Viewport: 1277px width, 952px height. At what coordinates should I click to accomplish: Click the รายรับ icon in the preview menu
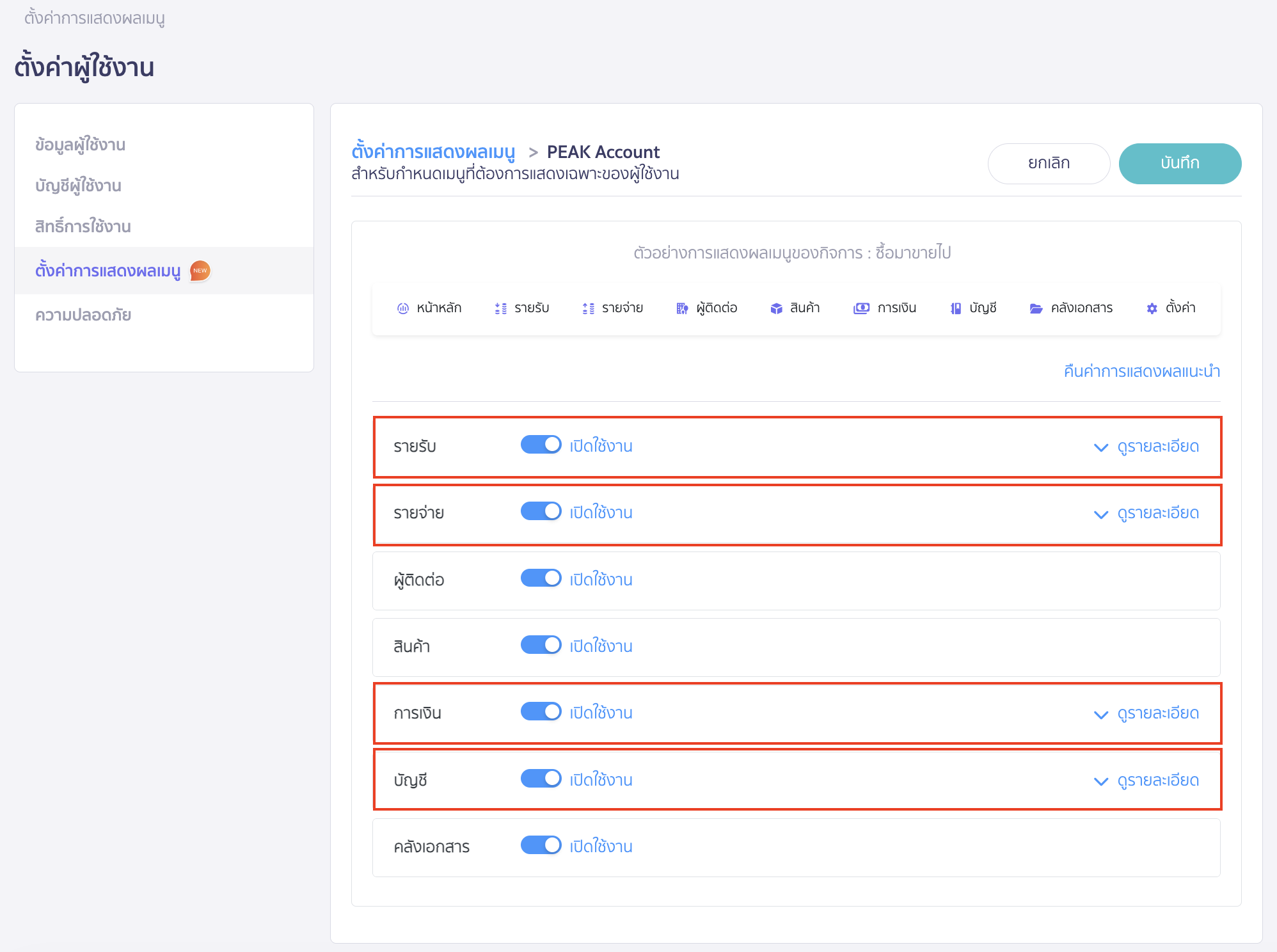[500, 308]
